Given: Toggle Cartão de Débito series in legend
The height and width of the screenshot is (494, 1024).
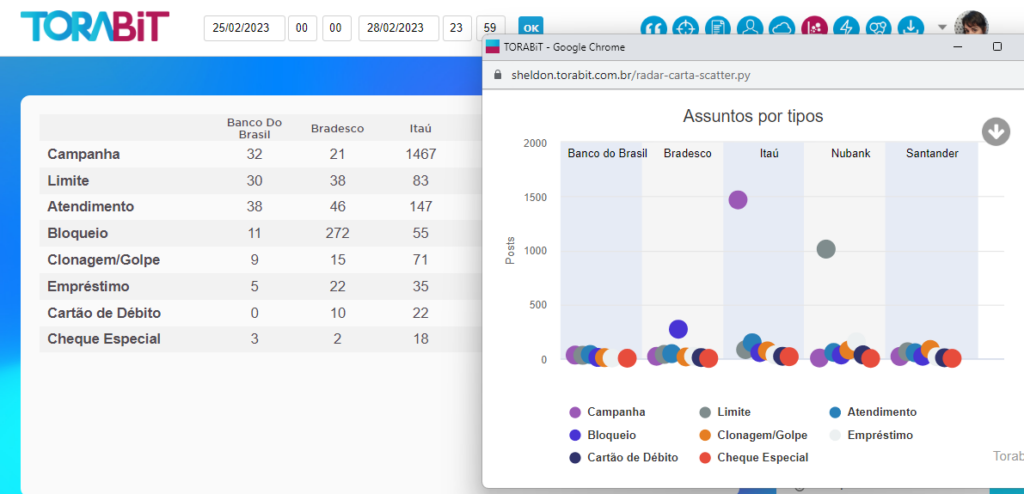Looking at the screenshot, I should click(x=624, y=457).
